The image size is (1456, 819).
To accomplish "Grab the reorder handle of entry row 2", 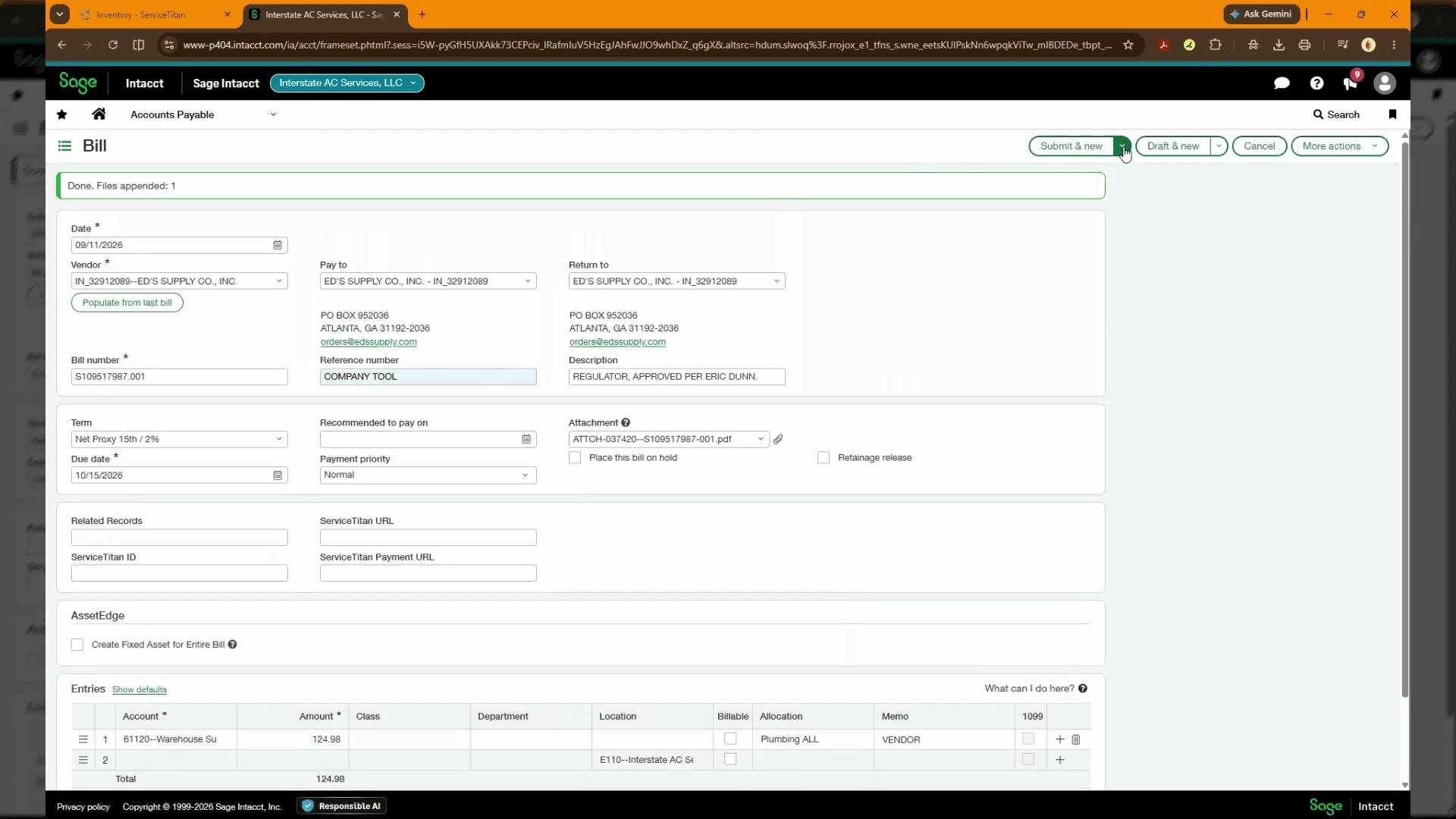I will 83,760.
